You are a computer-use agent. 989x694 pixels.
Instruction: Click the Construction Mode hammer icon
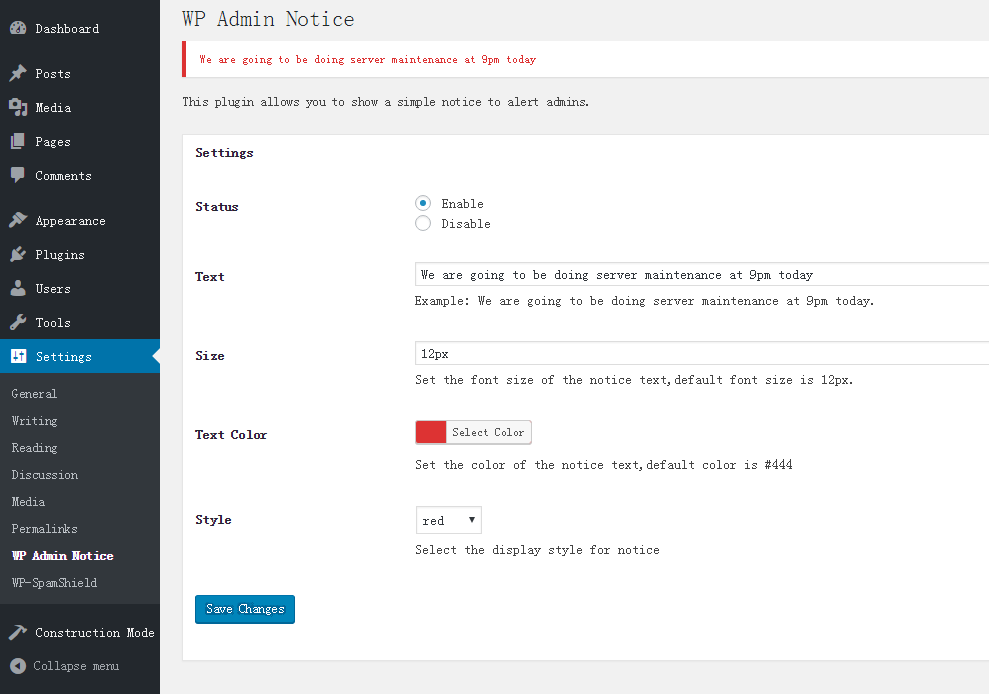(x=18, y=632)
